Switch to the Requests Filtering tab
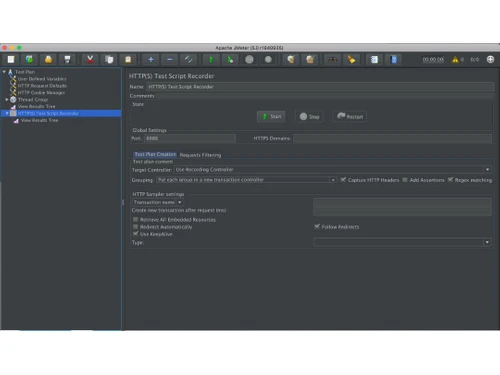Viewport: 500px width, 375px height. (x=200, y=155)
